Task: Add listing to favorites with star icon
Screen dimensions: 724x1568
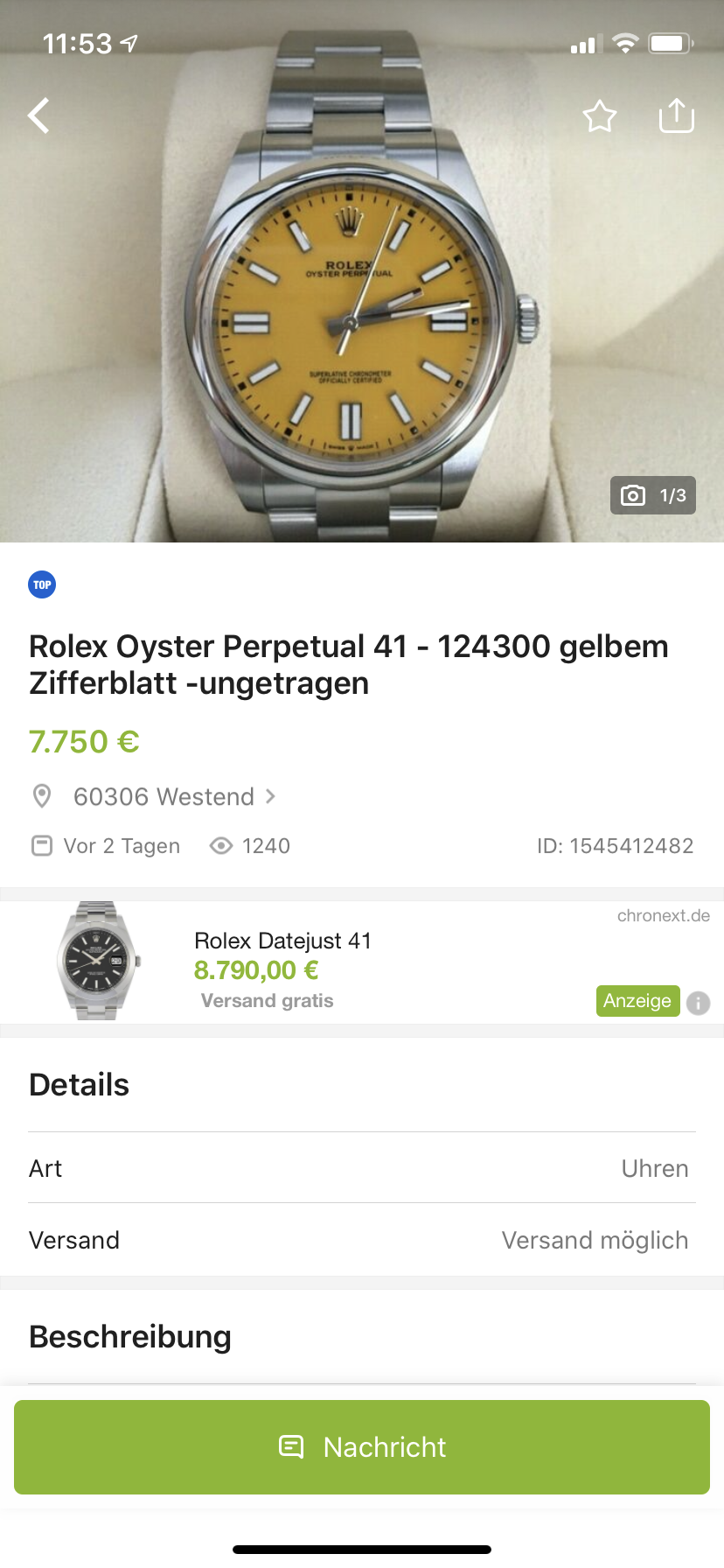Action: [600, 115]
